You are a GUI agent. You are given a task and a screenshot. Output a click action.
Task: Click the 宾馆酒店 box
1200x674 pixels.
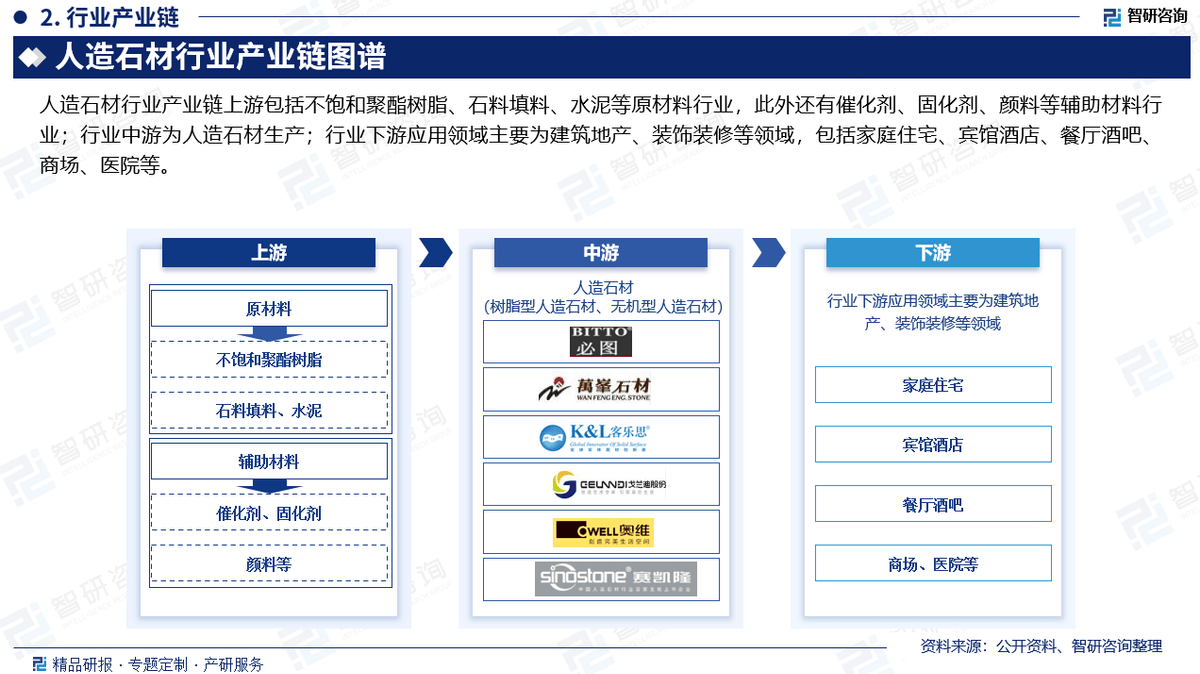tap(932, 444)
